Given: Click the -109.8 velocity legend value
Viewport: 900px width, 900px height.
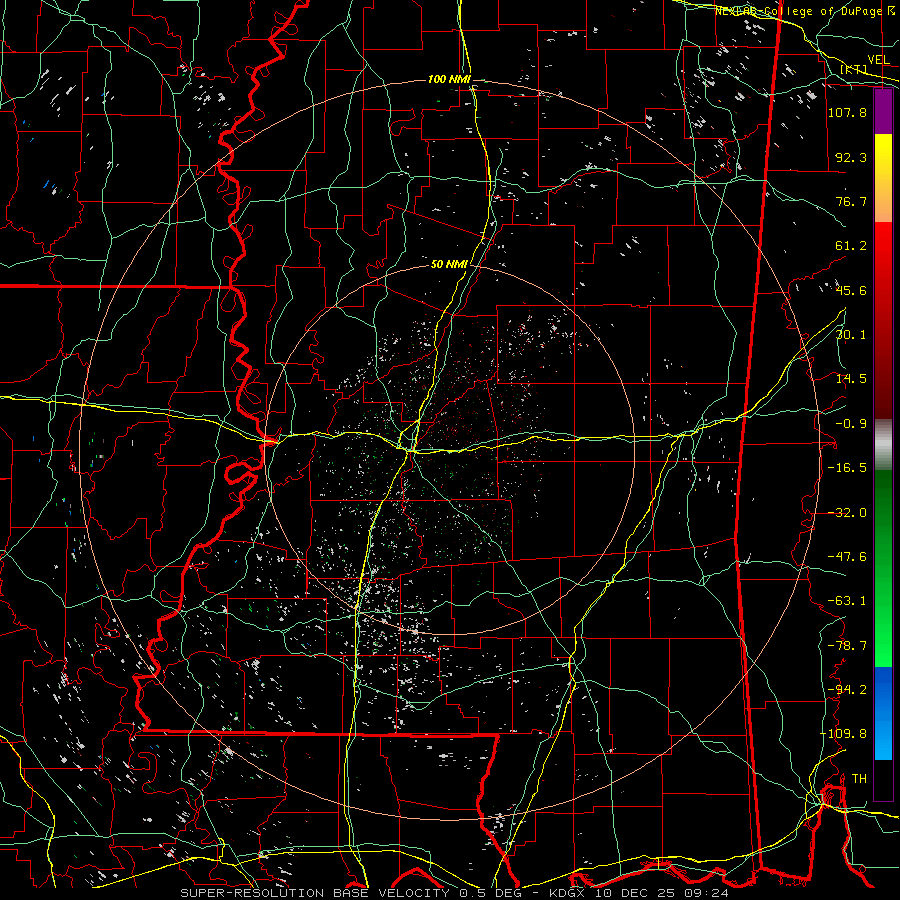Looking at the screenshot, I should [843, 734].
